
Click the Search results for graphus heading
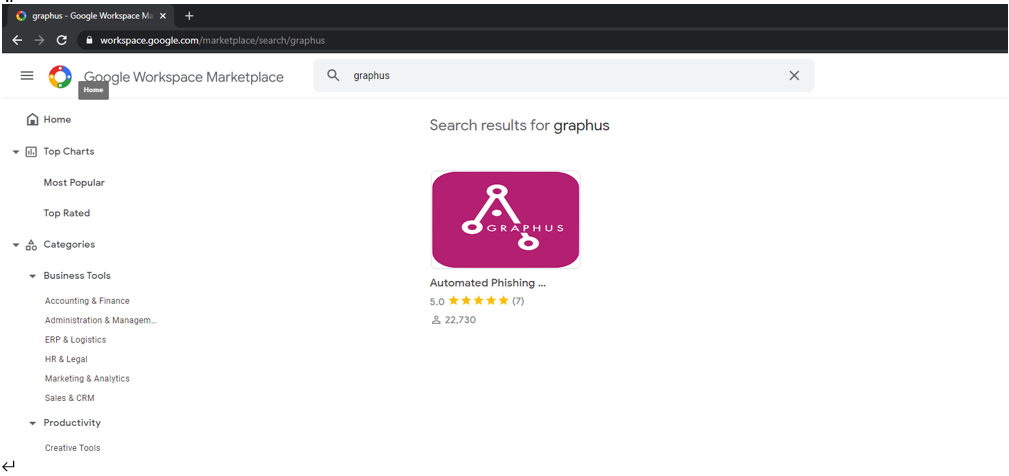[x=519, y=125]
